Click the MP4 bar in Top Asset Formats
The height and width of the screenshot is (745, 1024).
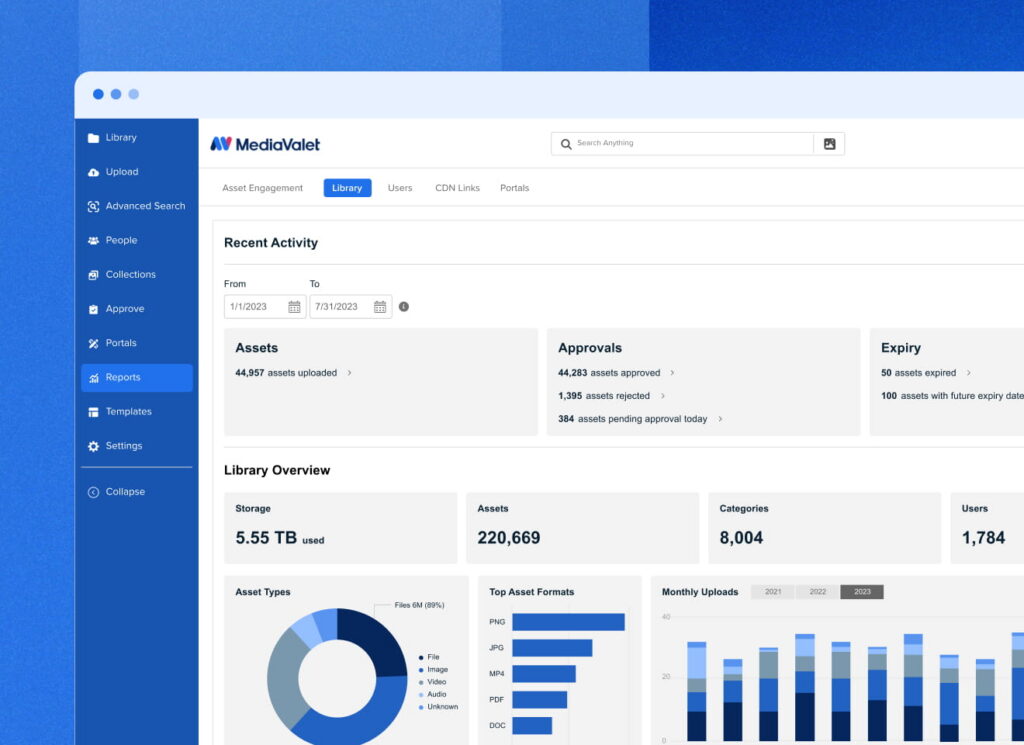[x=544, y=674]
